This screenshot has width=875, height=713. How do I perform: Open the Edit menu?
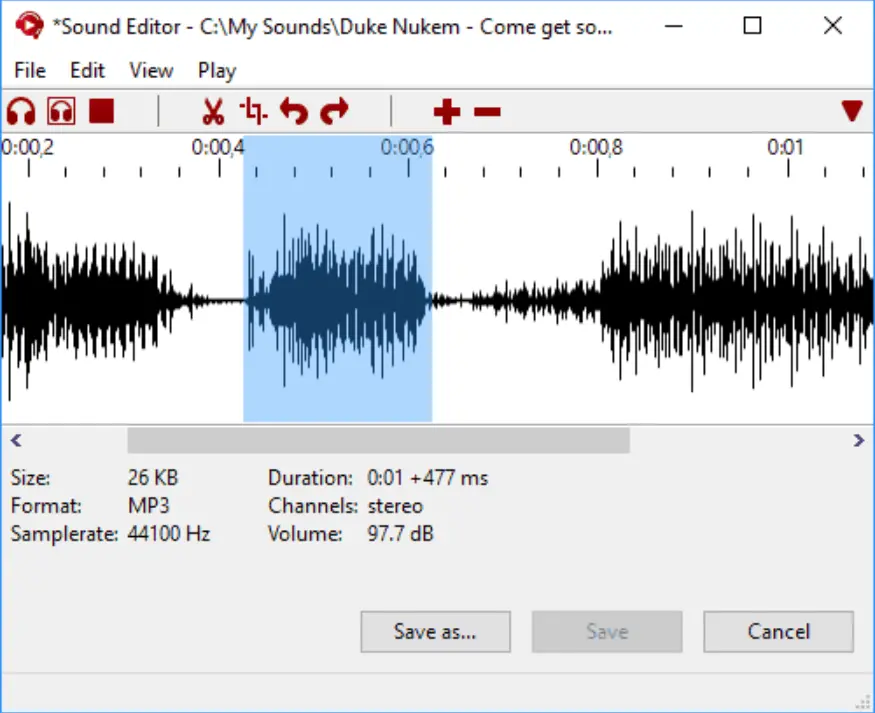coord(87,70)
